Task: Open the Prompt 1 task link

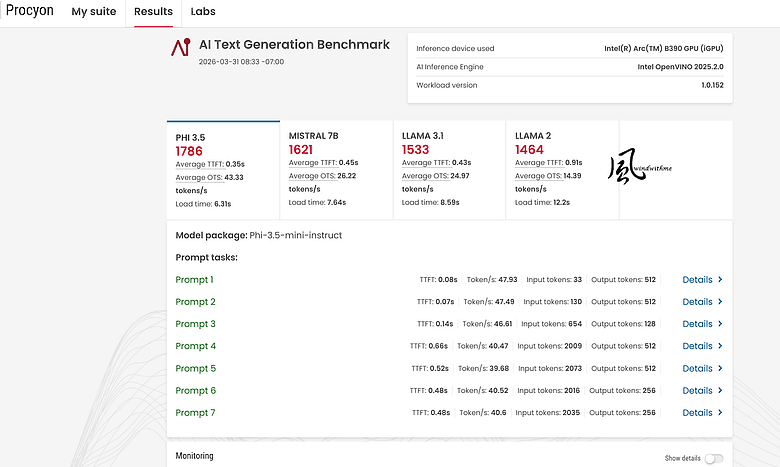Action: coord(195,280)
